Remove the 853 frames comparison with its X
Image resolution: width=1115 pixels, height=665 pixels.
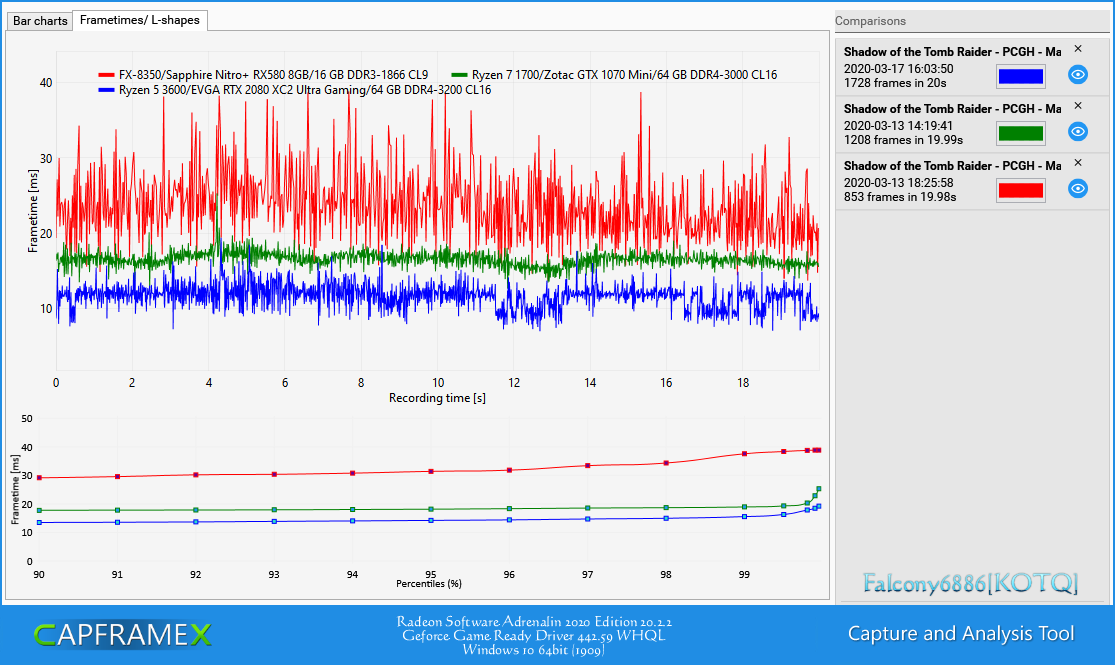tap(1078, 163)
